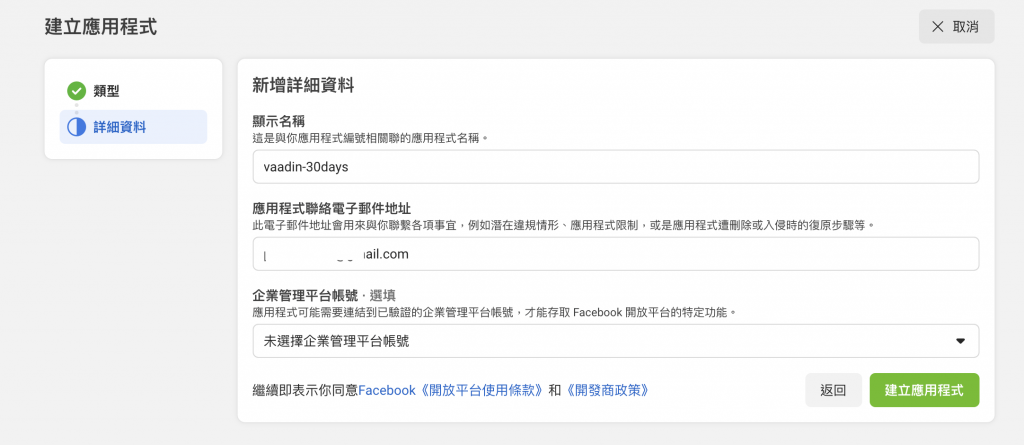Viewport: 1024px width, 445px height.
Task: Focus the 應用程式聯絡電子郵件地址 input field
Action: 616,254
